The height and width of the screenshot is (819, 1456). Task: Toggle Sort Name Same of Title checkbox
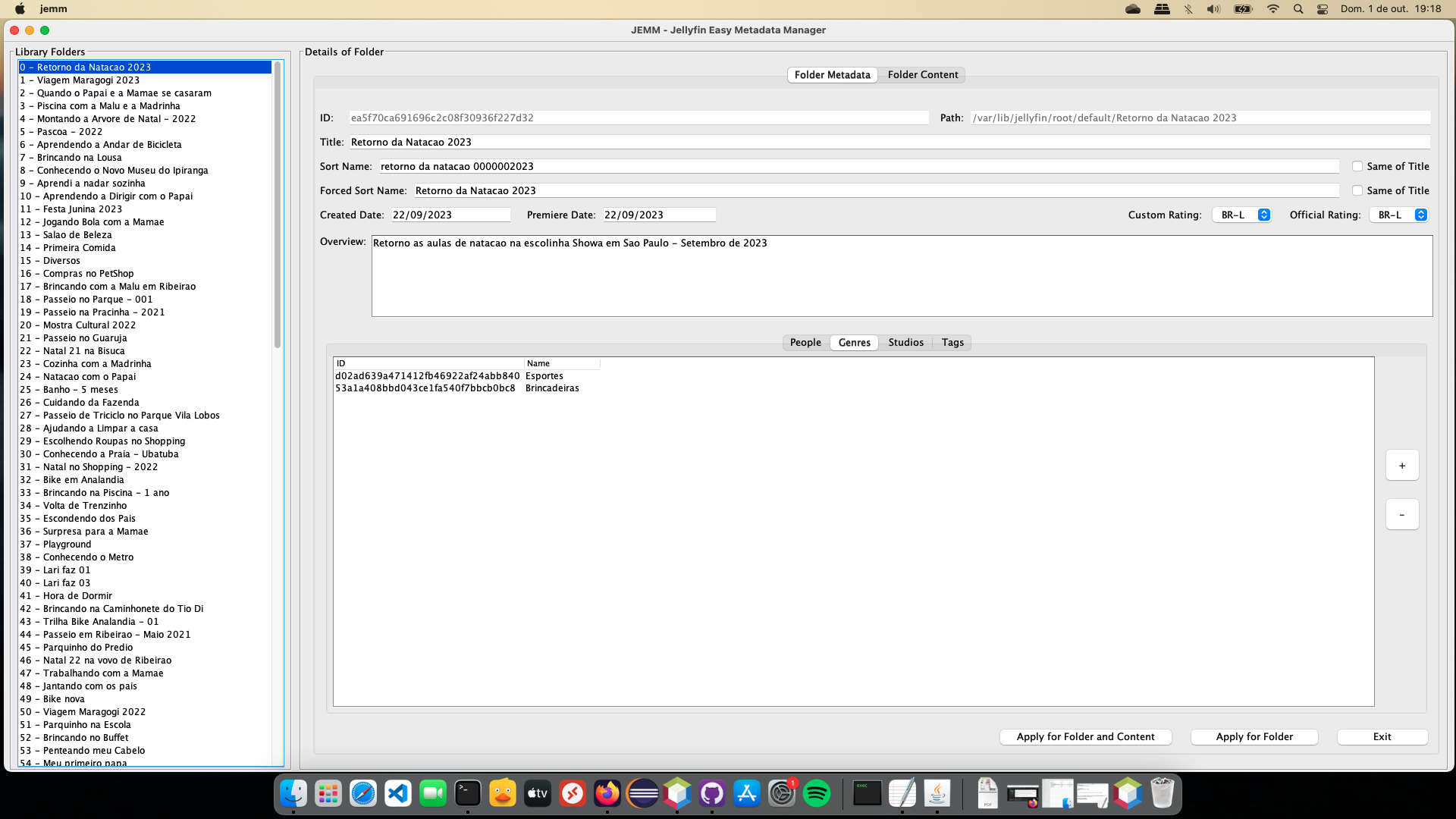click(1357, 166)
